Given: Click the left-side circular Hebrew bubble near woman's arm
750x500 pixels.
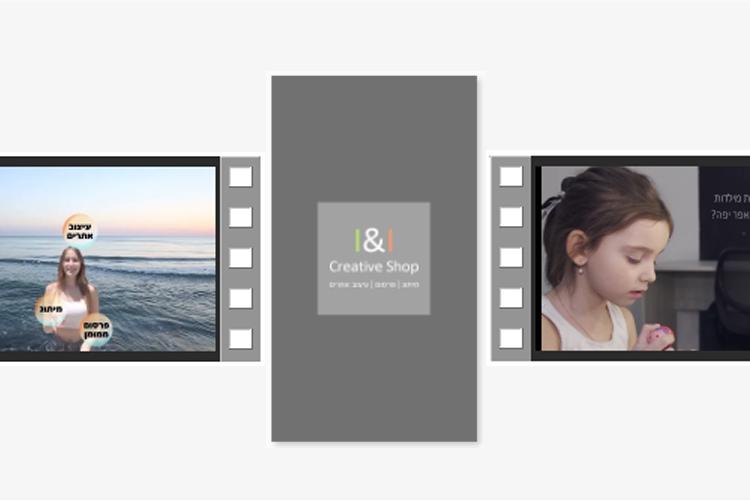Looking at the screenshot, I should 51,310.
